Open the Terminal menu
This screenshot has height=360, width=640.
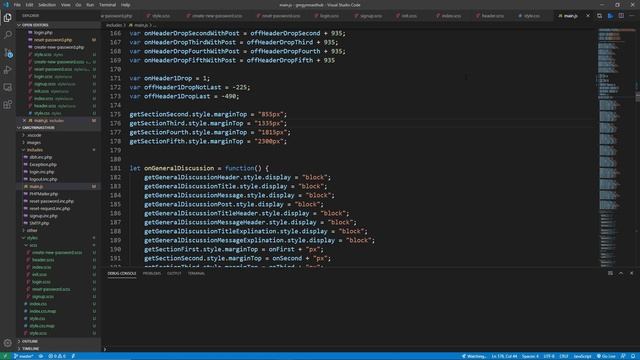(x=107, y=5)
